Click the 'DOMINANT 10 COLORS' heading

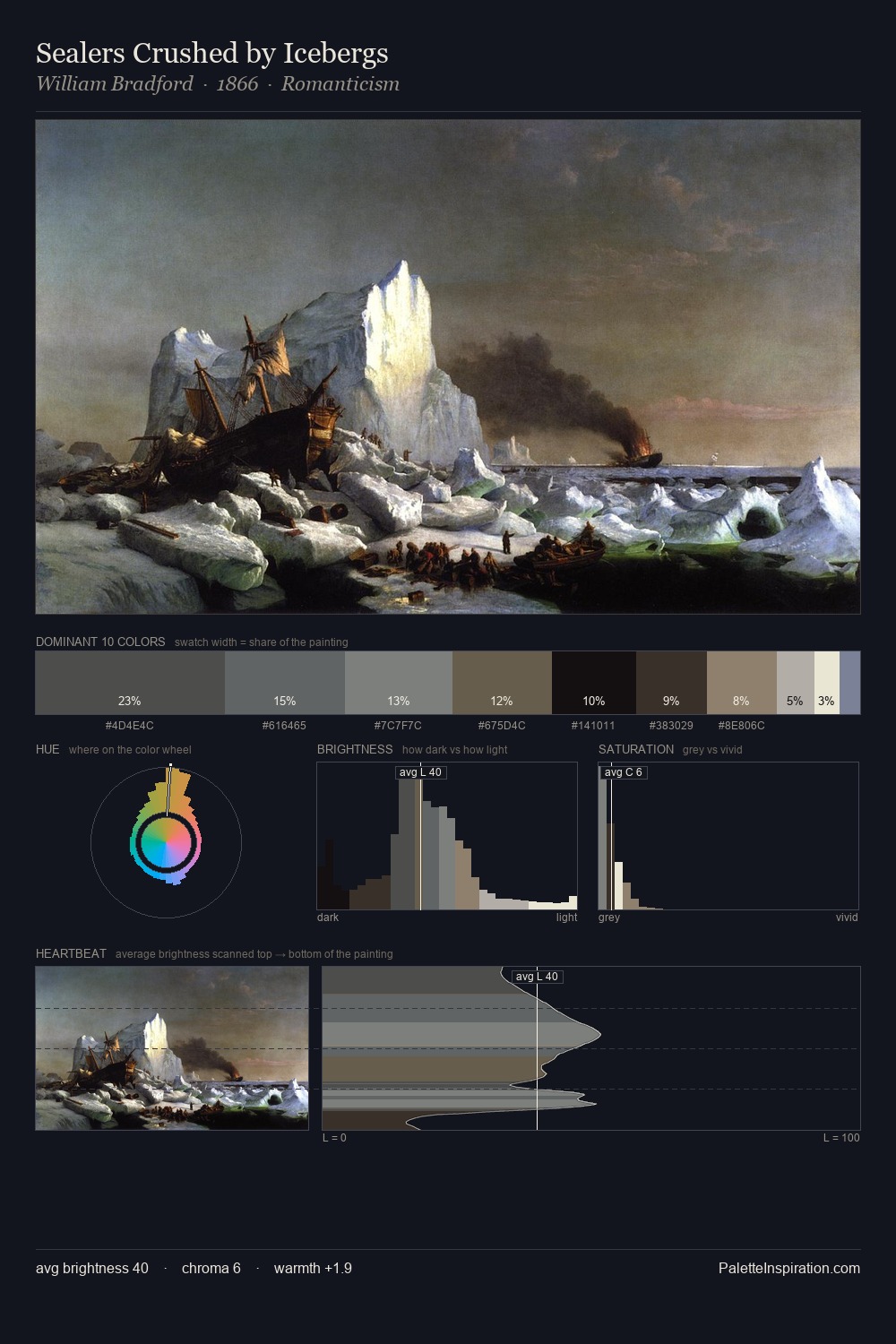100,642
